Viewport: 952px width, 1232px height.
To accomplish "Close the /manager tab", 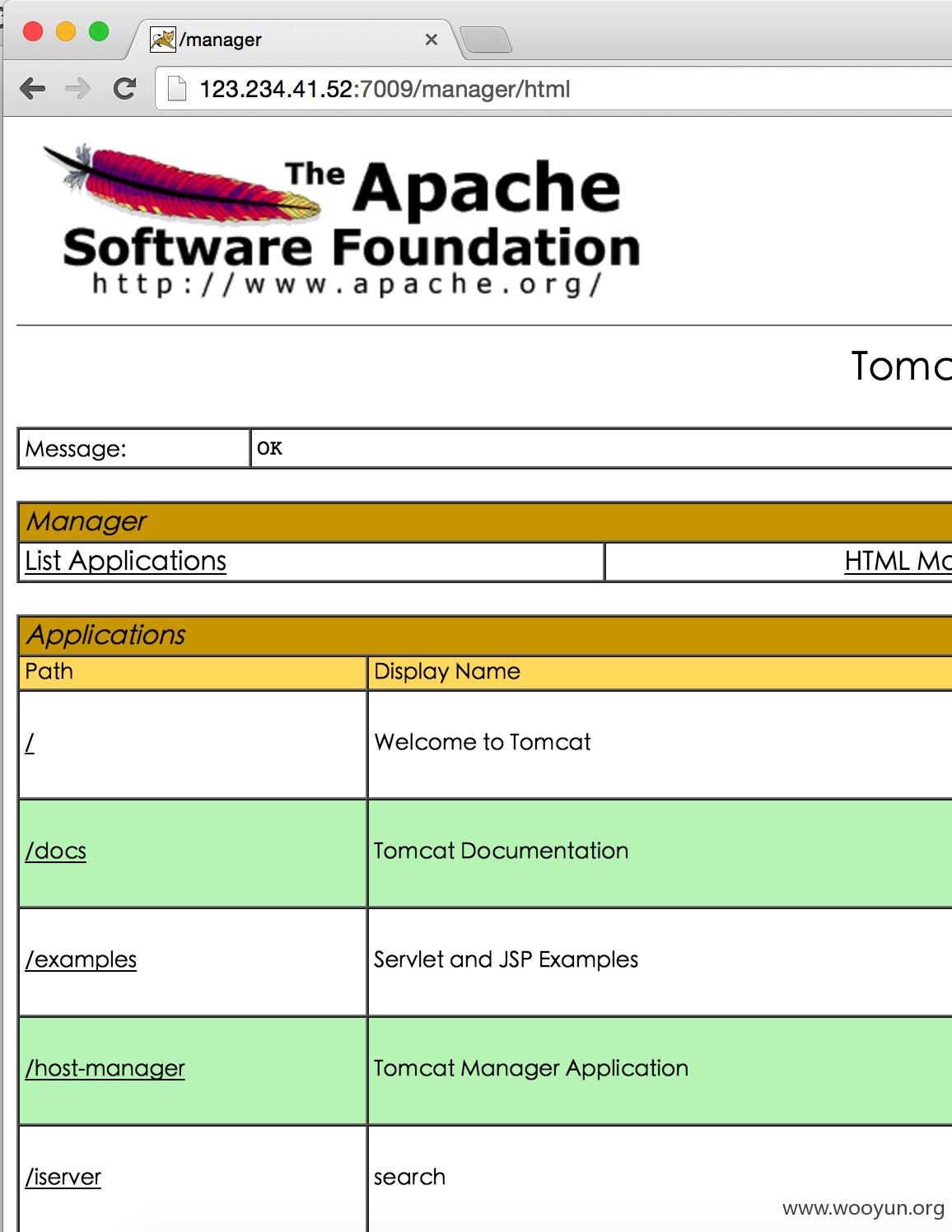I will coord(431,40).
